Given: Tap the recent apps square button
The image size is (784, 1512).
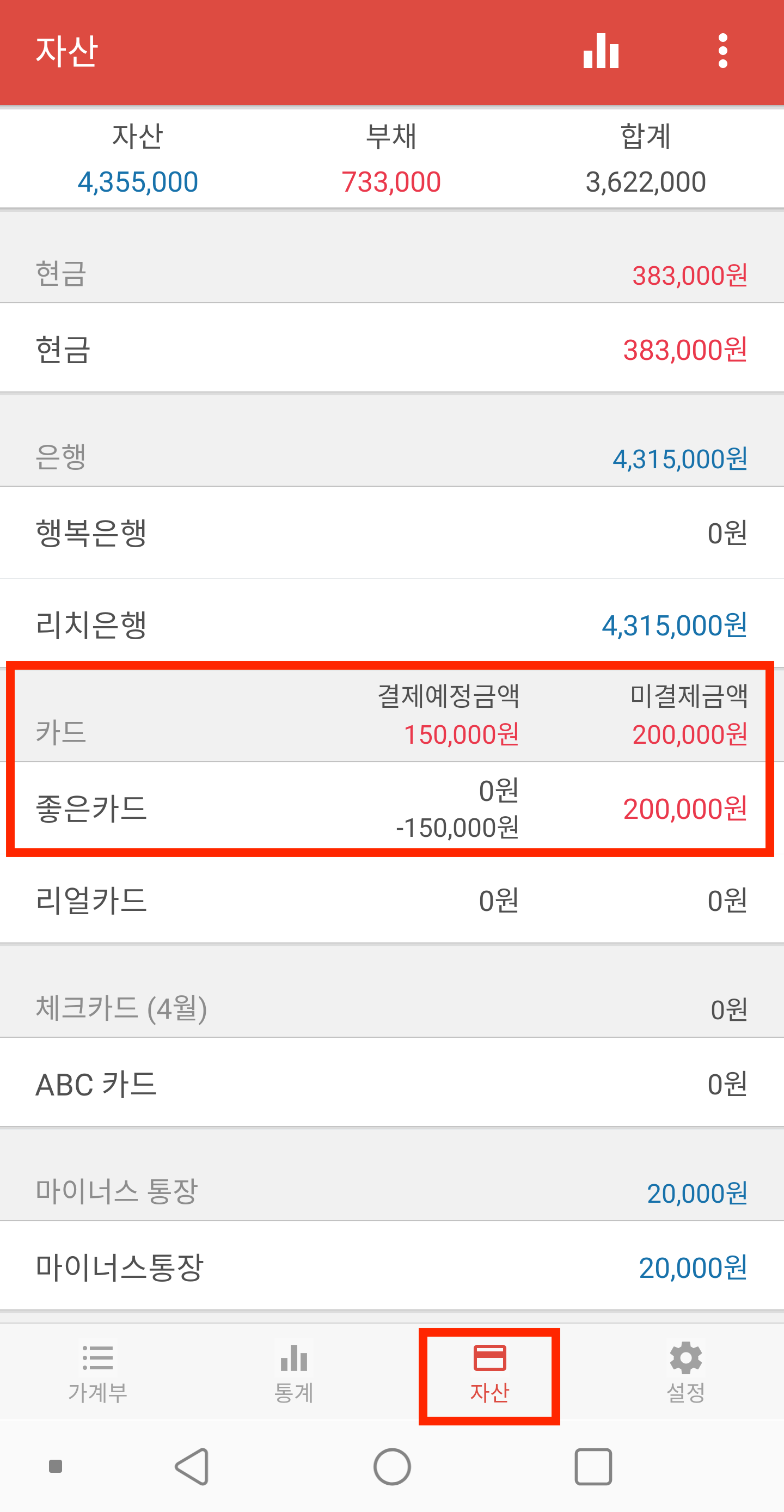Looking at the screenshot, I should pyautogui.click(x=593, y=1466).
